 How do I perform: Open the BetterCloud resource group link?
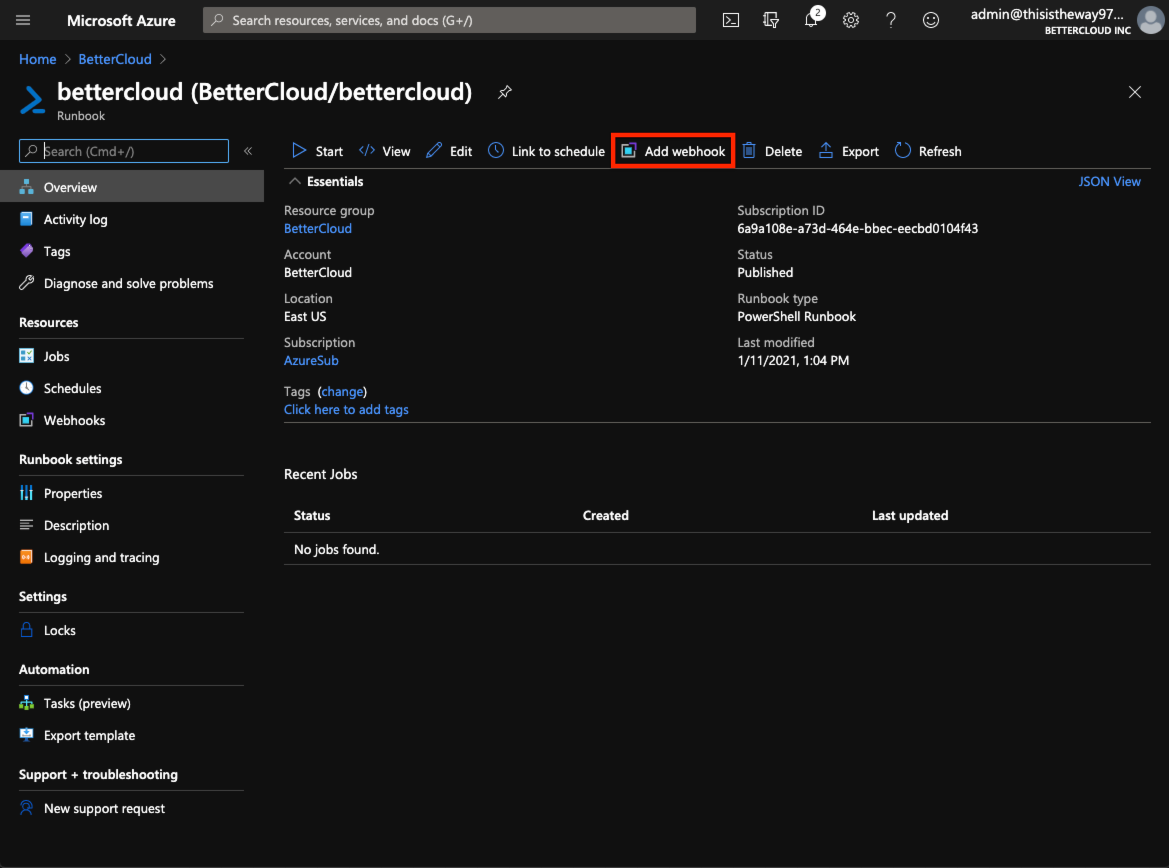[x=317, y=228]
